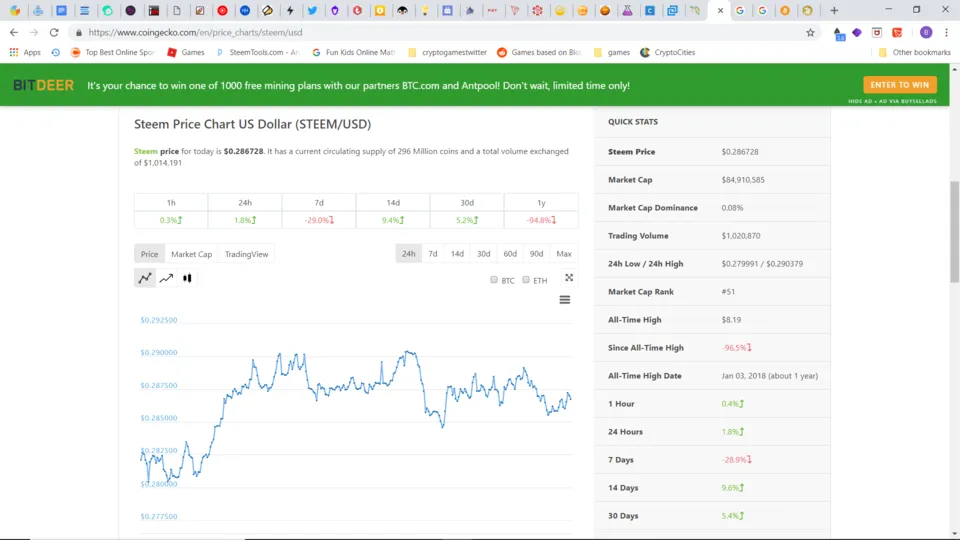The width and height of the screenshot is (960, 540).
Task: Enable the BTC comparison checkbox
Action: 493,280
